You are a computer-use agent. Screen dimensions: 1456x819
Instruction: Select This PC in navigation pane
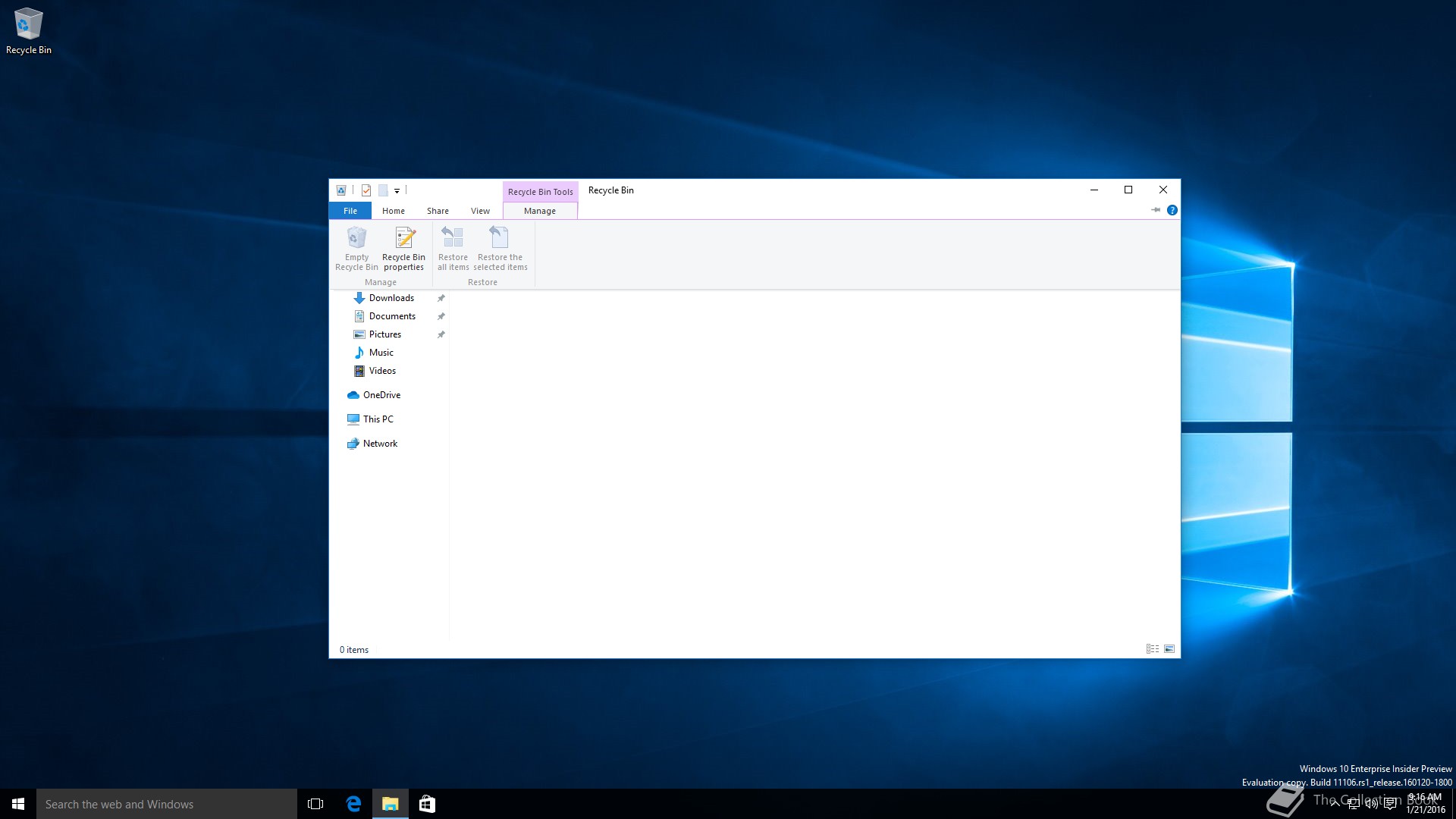click(x=378, y=419)
